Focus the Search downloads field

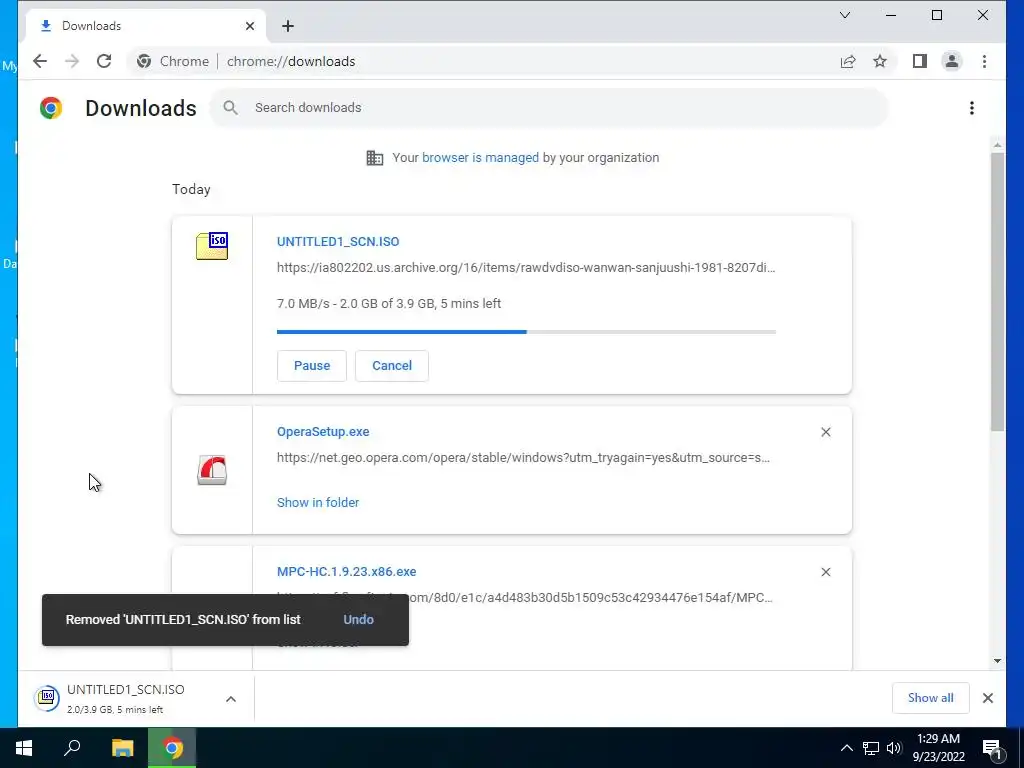coord(549,108)
